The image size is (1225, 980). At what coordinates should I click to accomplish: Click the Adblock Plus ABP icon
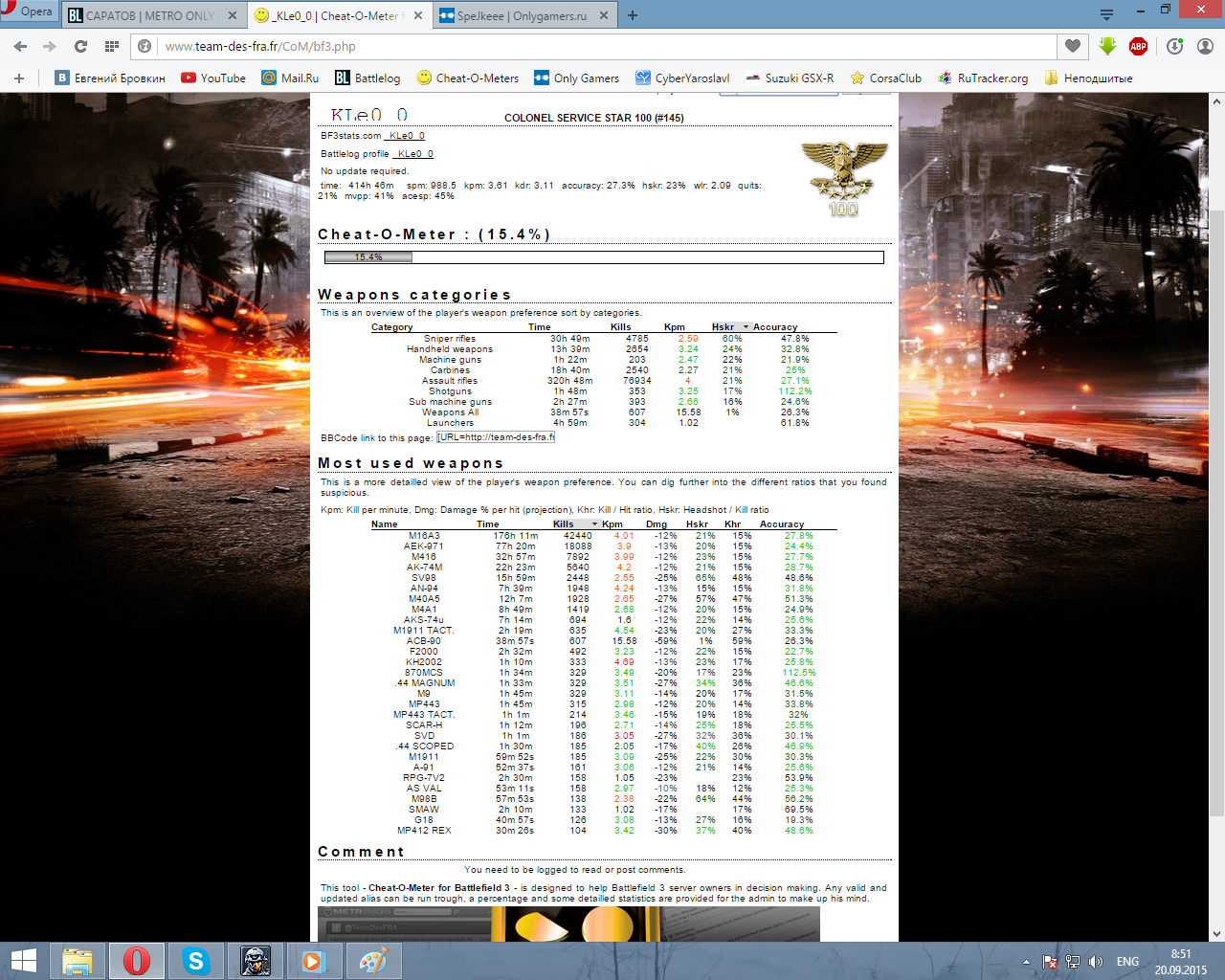click(1138, 46)
